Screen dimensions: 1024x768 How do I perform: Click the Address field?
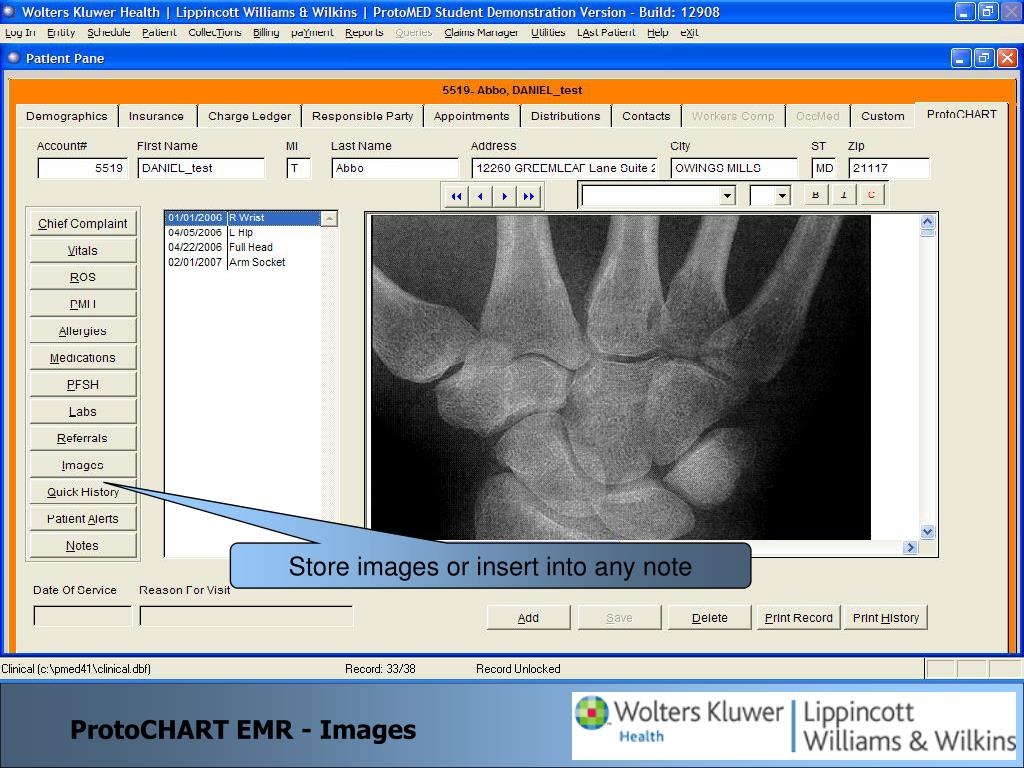[x=565, y=168]
